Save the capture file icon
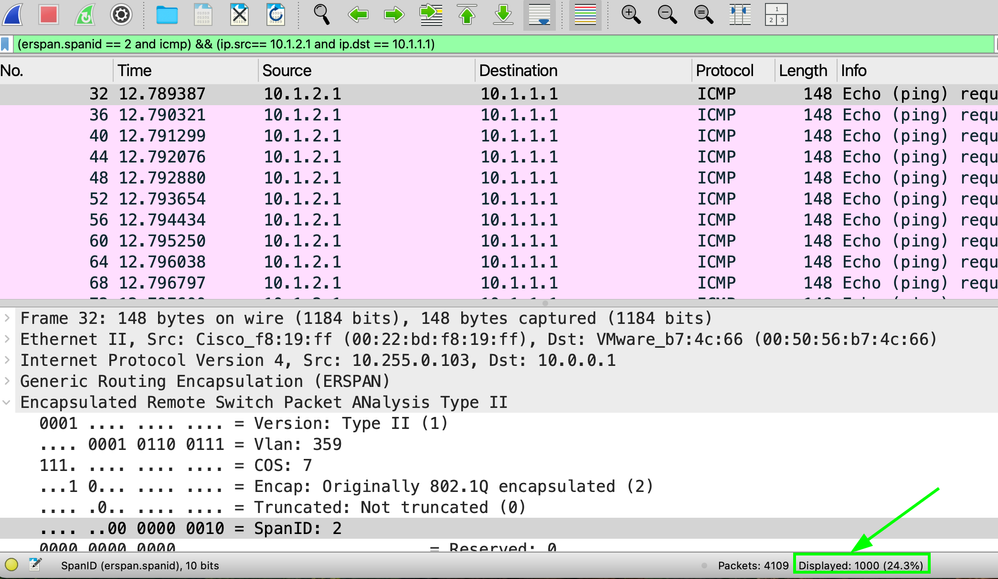The width and height of the screenshot is (998, 579). point(203,14)
